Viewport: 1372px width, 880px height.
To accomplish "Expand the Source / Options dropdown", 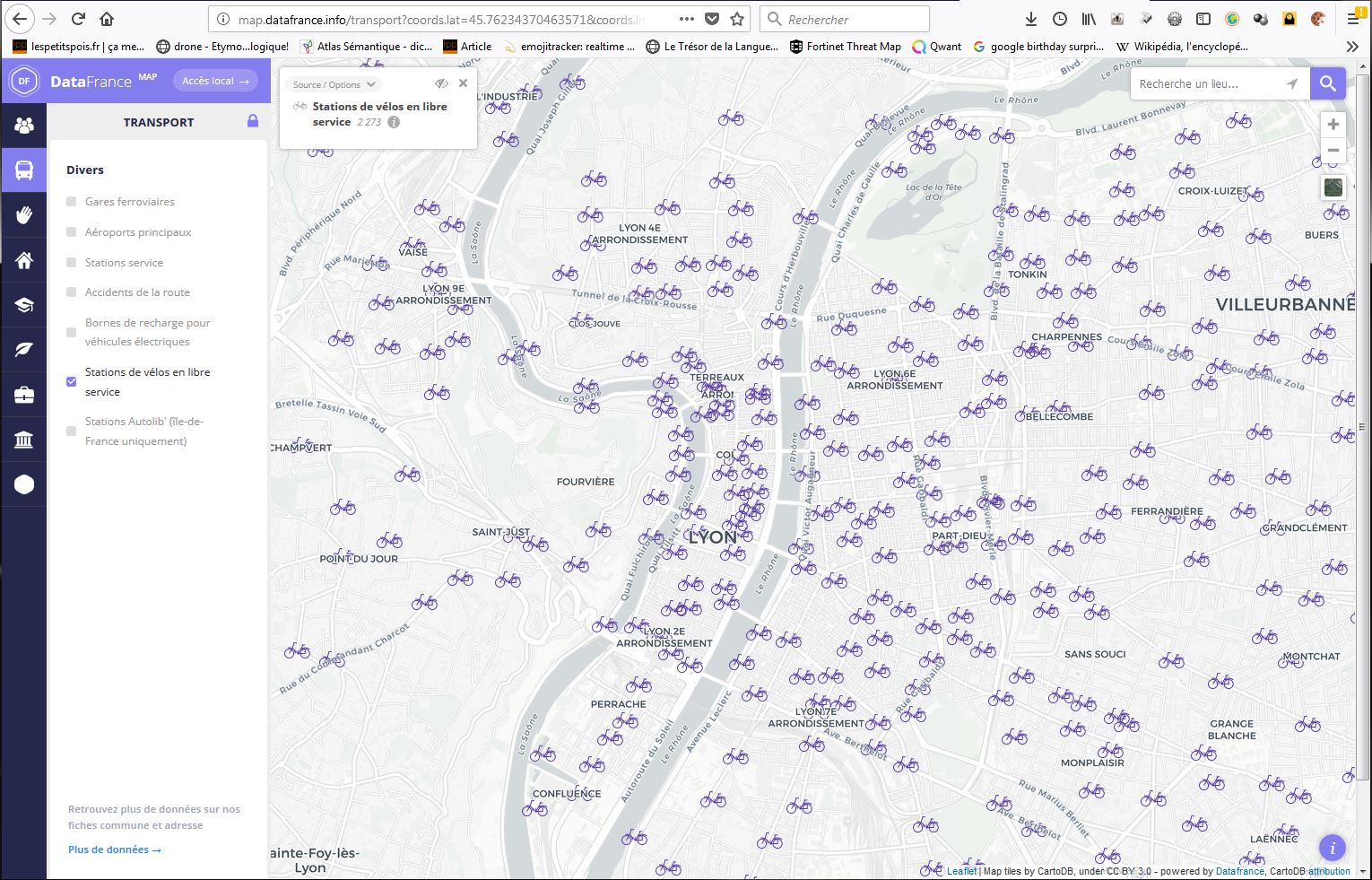I will click(334, 84).
